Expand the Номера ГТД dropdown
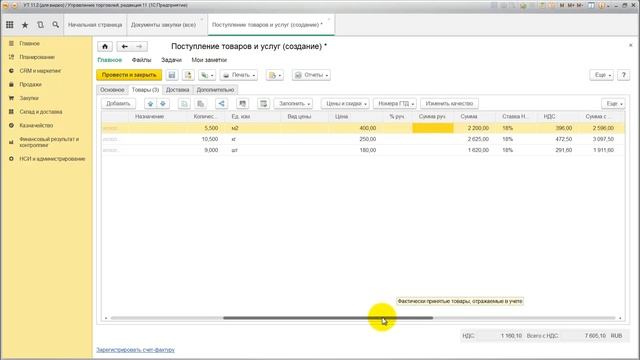This screenshot has height=360, width=640. (395, 104)
